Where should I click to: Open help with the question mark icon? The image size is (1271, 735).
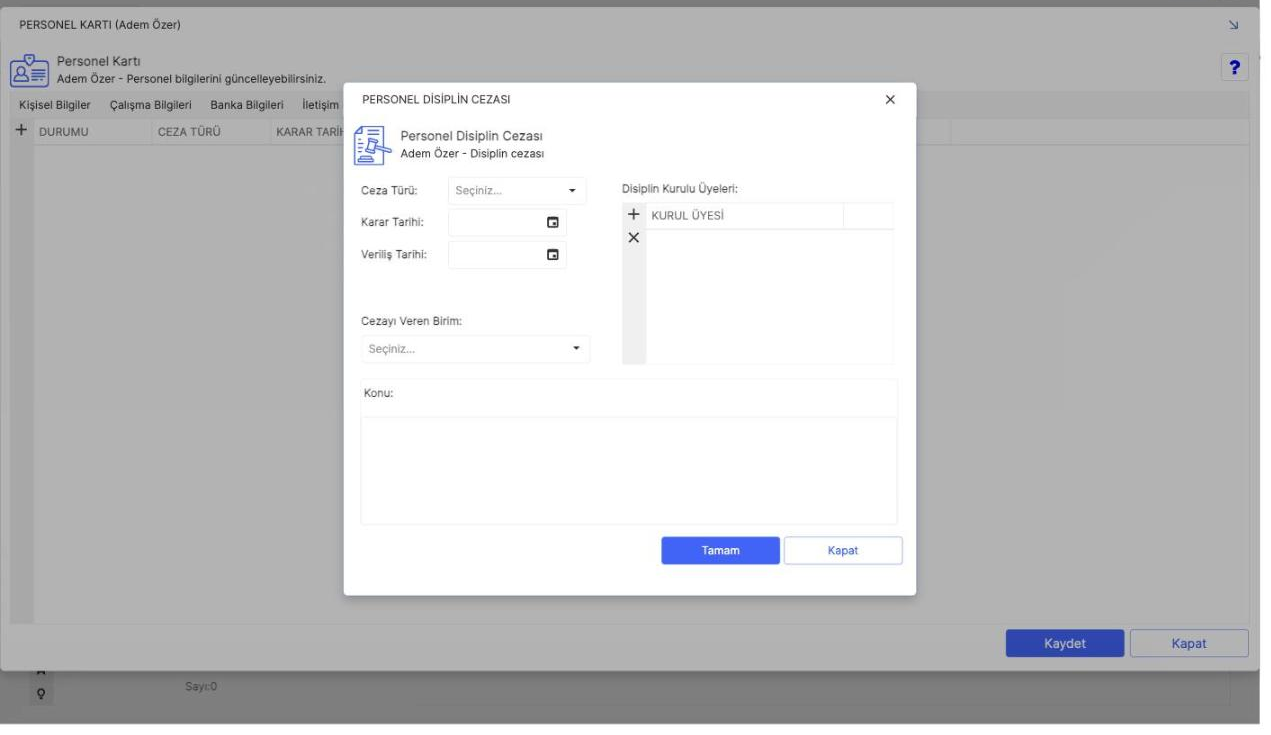coord(1236,67)
